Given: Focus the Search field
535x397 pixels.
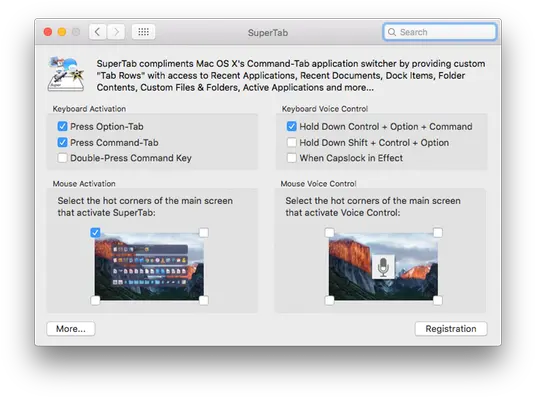Looking at the screenshot, I should coord(439,32).
